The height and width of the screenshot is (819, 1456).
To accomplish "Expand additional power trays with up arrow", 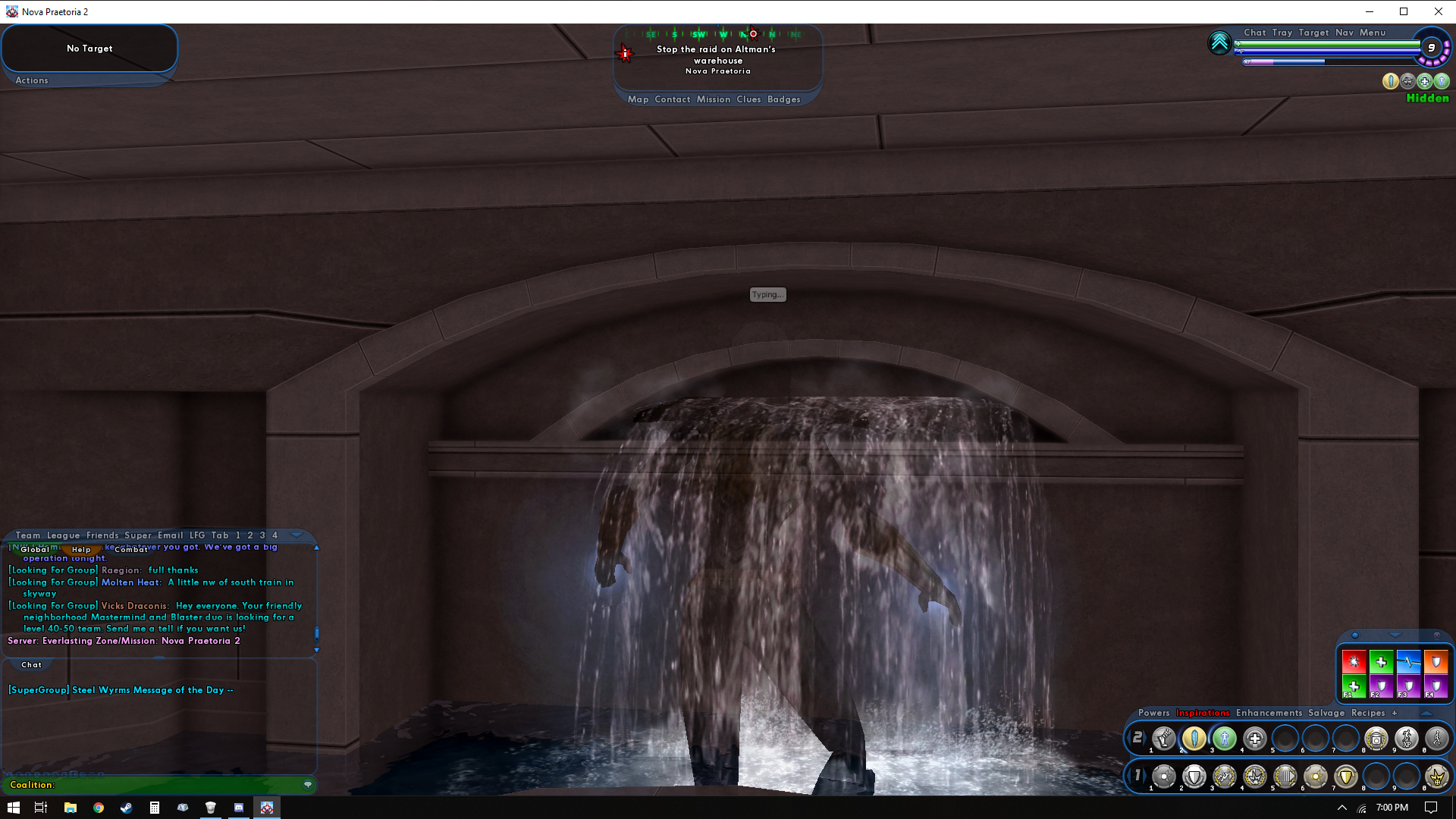I will [x=1426, y=713].
